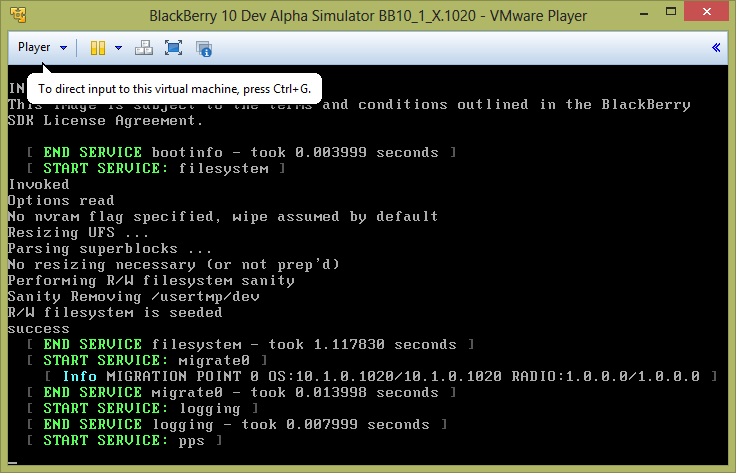
Task: Click 'No resizing necessary' line
Action: (174, 265)
